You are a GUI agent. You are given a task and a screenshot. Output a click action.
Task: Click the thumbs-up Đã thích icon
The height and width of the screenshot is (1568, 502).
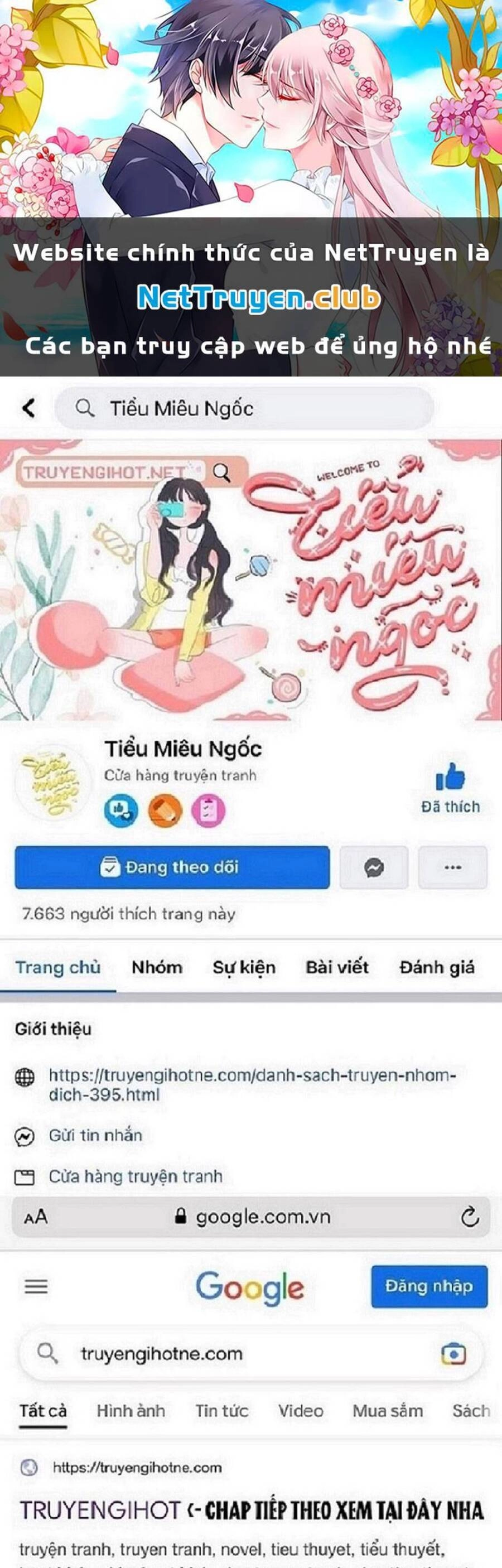pyautogui.click(x=450, y=777)
